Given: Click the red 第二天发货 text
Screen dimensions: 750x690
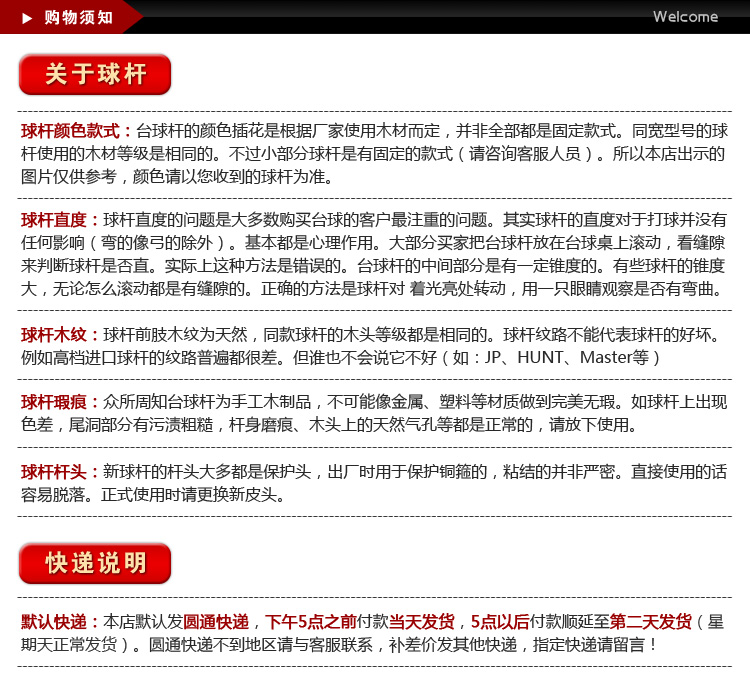Looking at the screenshot, I should tap(651, 622).
